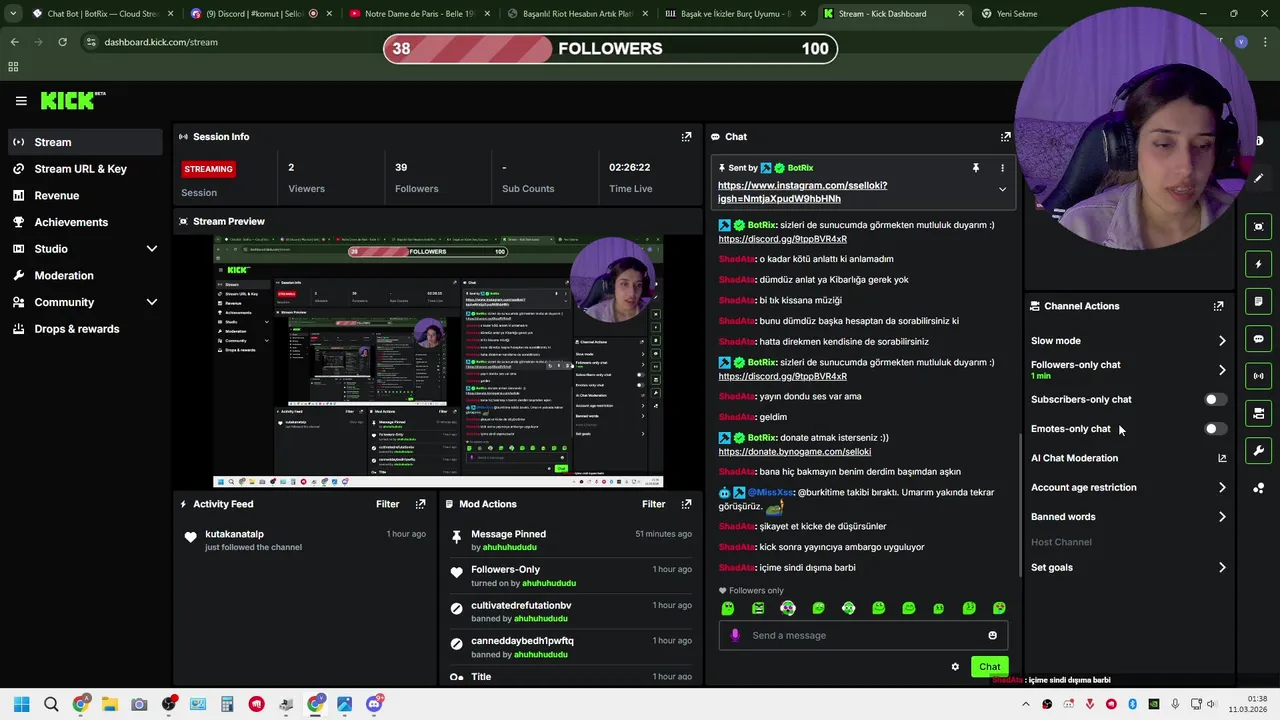This screenshot has height=720, width=1280.
Task: Open the Windows Start menu
Action: pyautogui.click(x=22, y=704)
